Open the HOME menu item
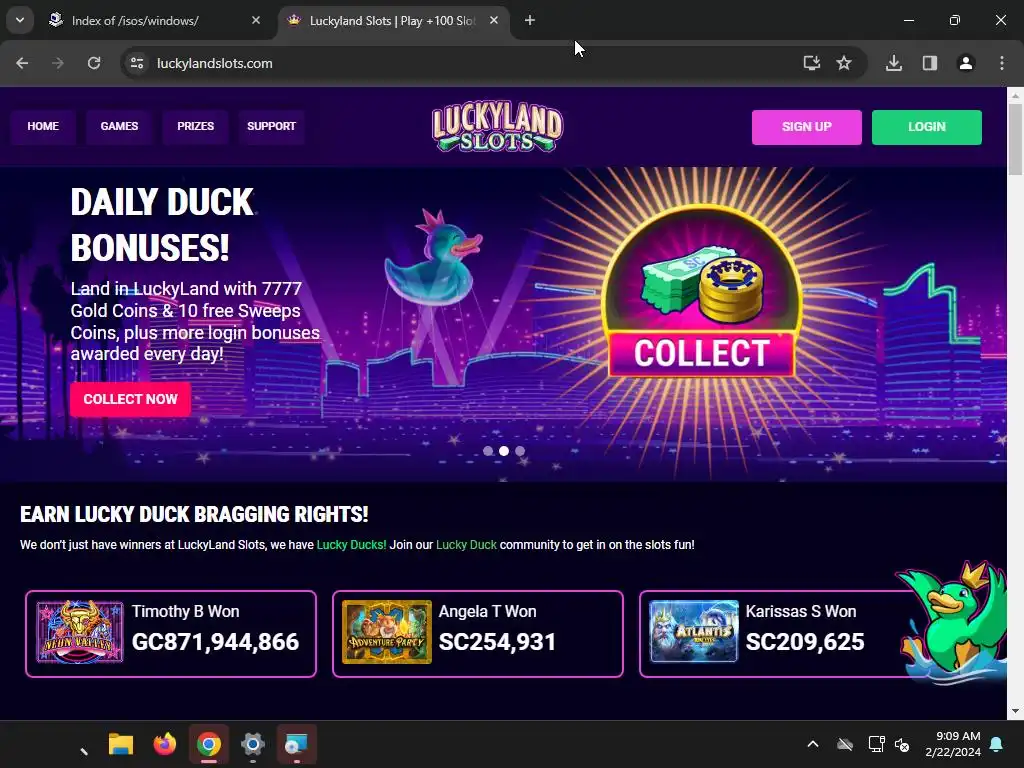 pos(43,126)
